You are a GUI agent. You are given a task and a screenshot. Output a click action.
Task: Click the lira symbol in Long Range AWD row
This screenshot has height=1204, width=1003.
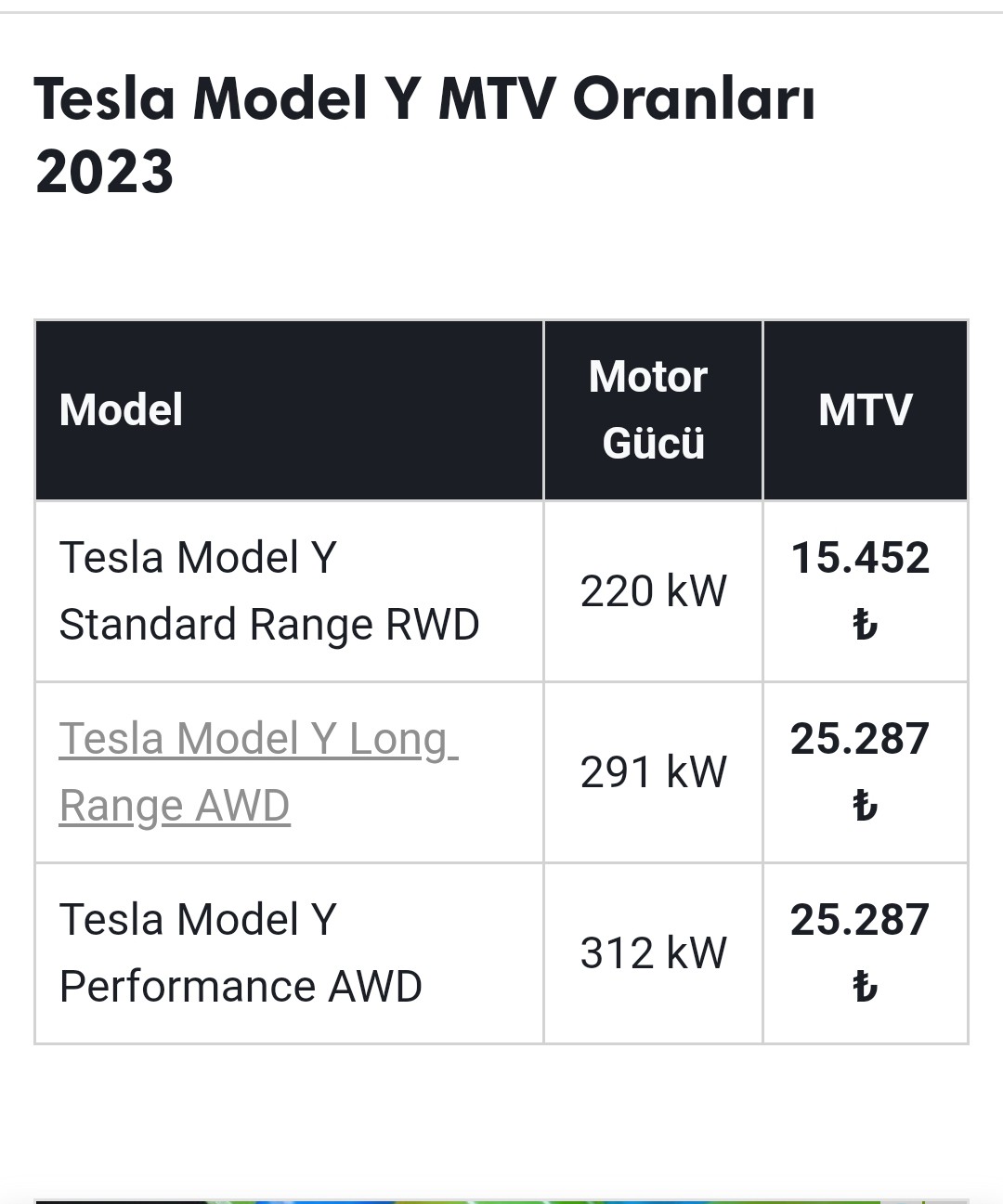tap(865, 806)
